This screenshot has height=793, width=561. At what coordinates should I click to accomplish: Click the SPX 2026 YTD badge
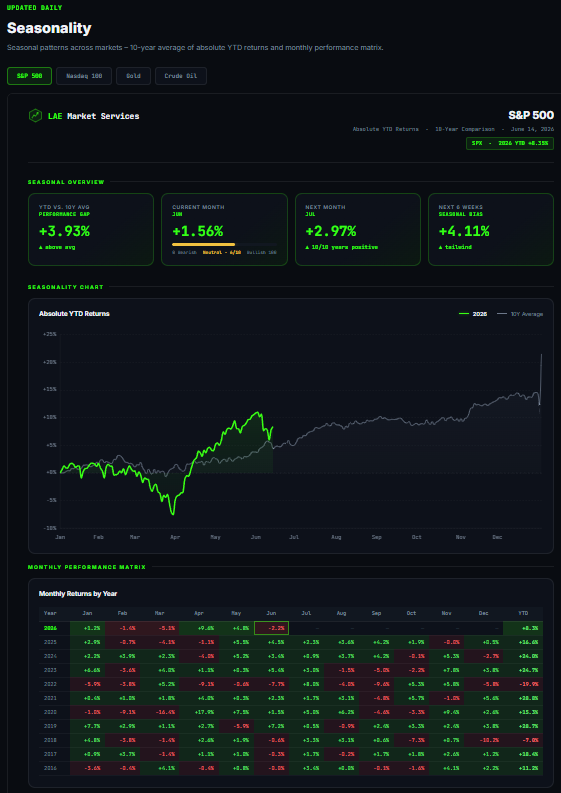[510, 143]
